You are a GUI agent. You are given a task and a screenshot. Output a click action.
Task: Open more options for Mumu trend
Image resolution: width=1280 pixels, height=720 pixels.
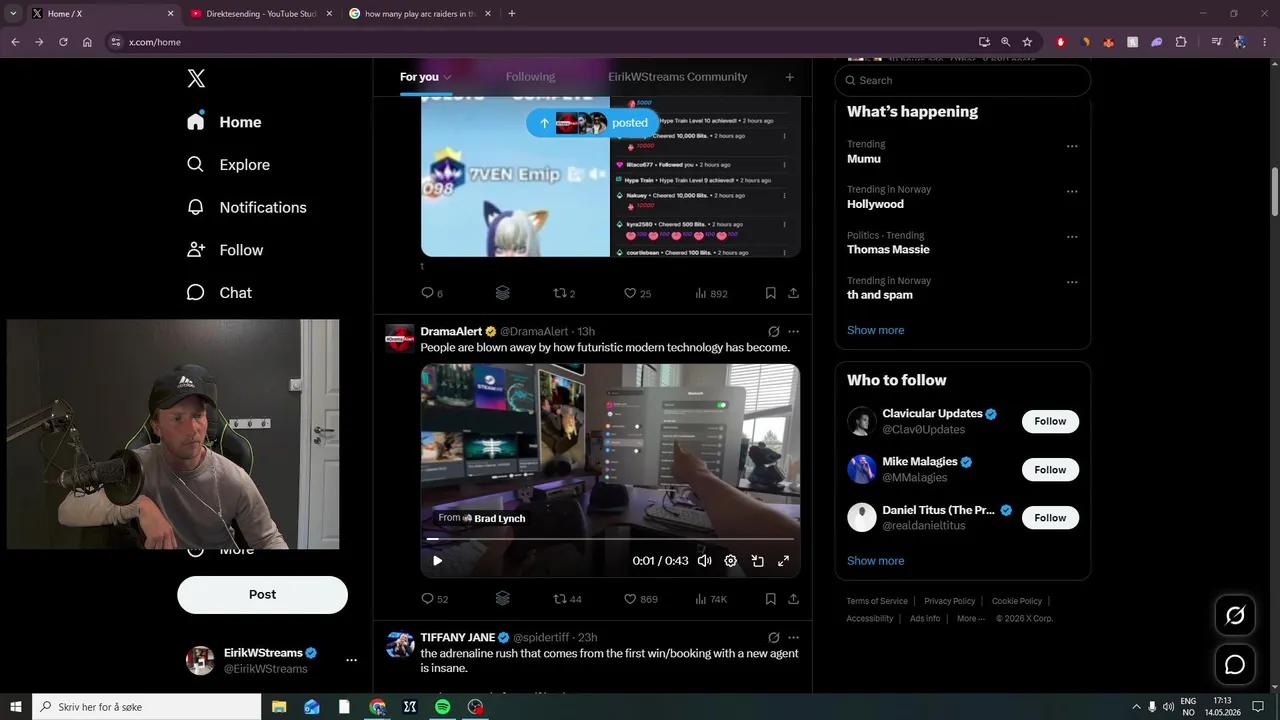1071,146
